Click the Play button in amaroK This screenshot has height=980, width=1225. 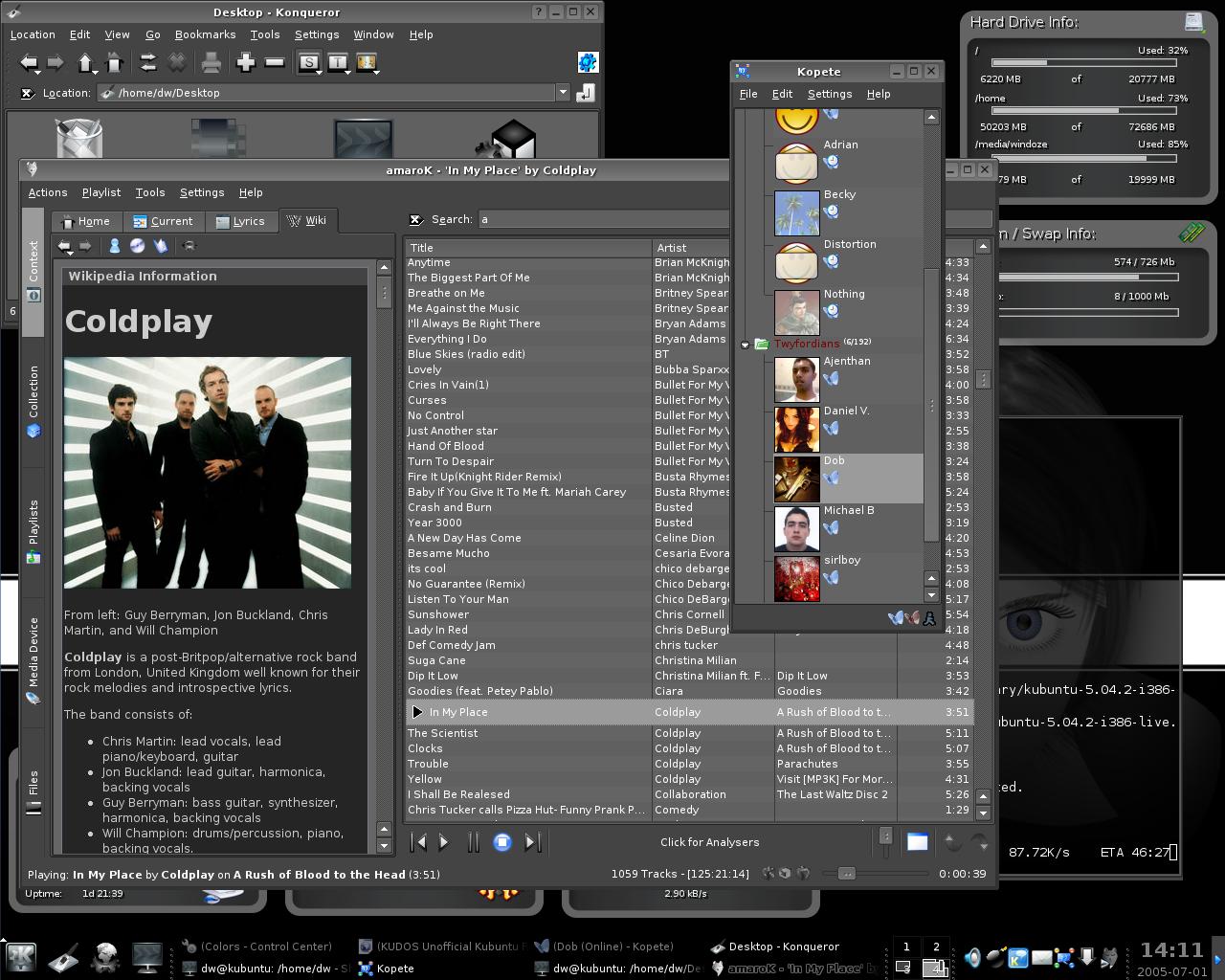(444, 842)
